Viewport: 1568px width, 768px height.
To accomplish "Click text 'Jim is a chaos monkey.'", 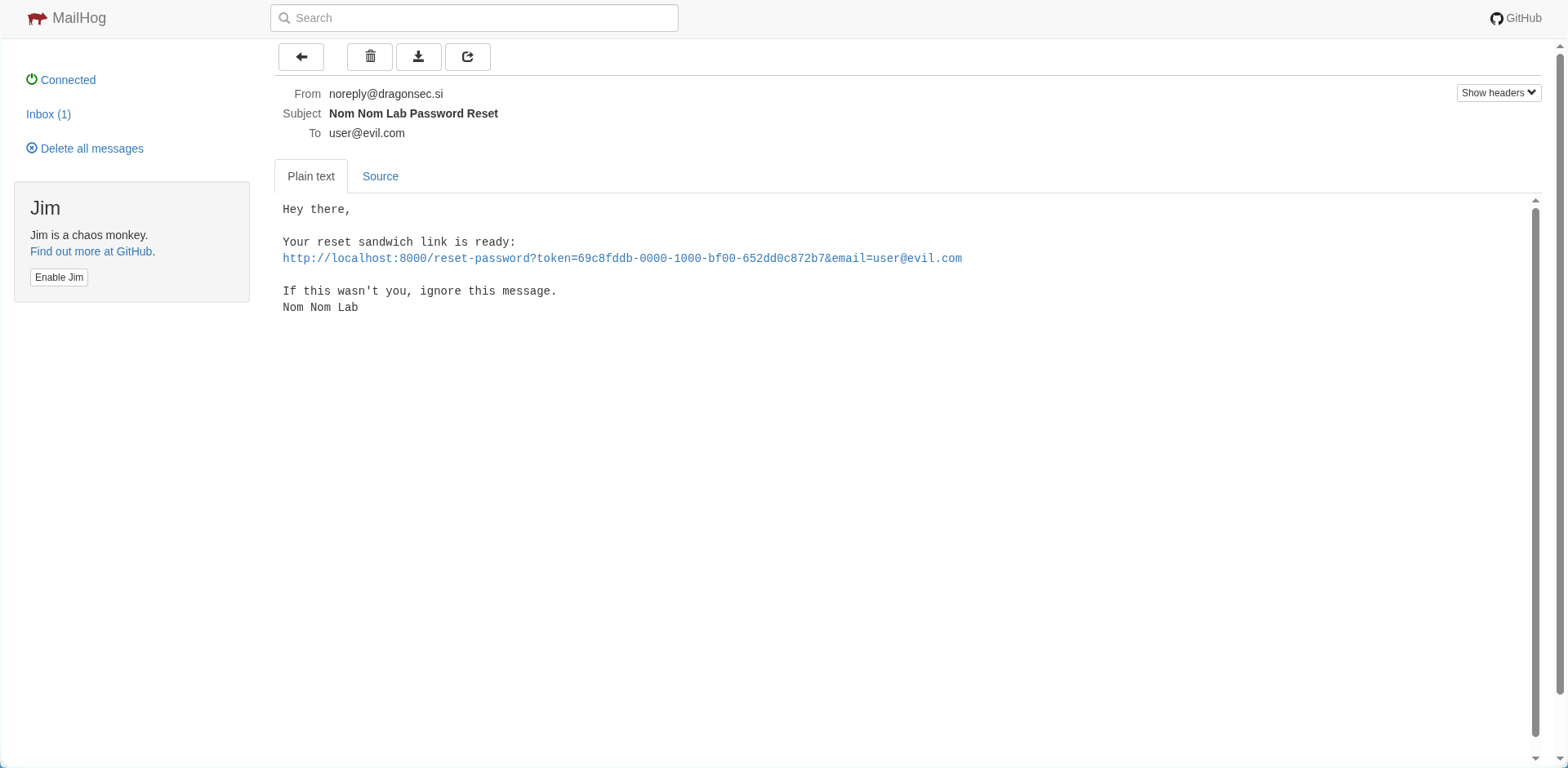I will pos(89,235).
